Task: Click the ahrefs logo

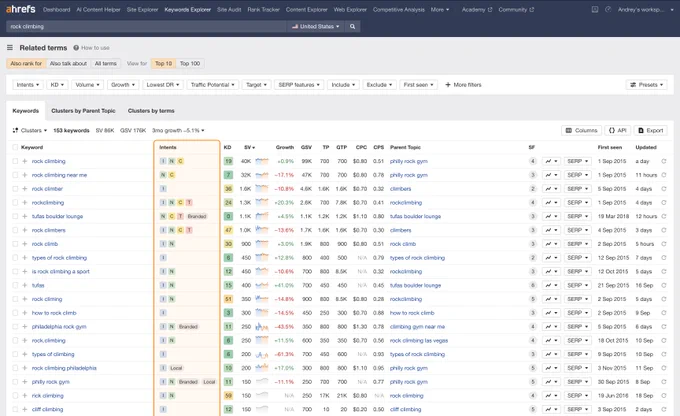Action: [x=20, y=9]
